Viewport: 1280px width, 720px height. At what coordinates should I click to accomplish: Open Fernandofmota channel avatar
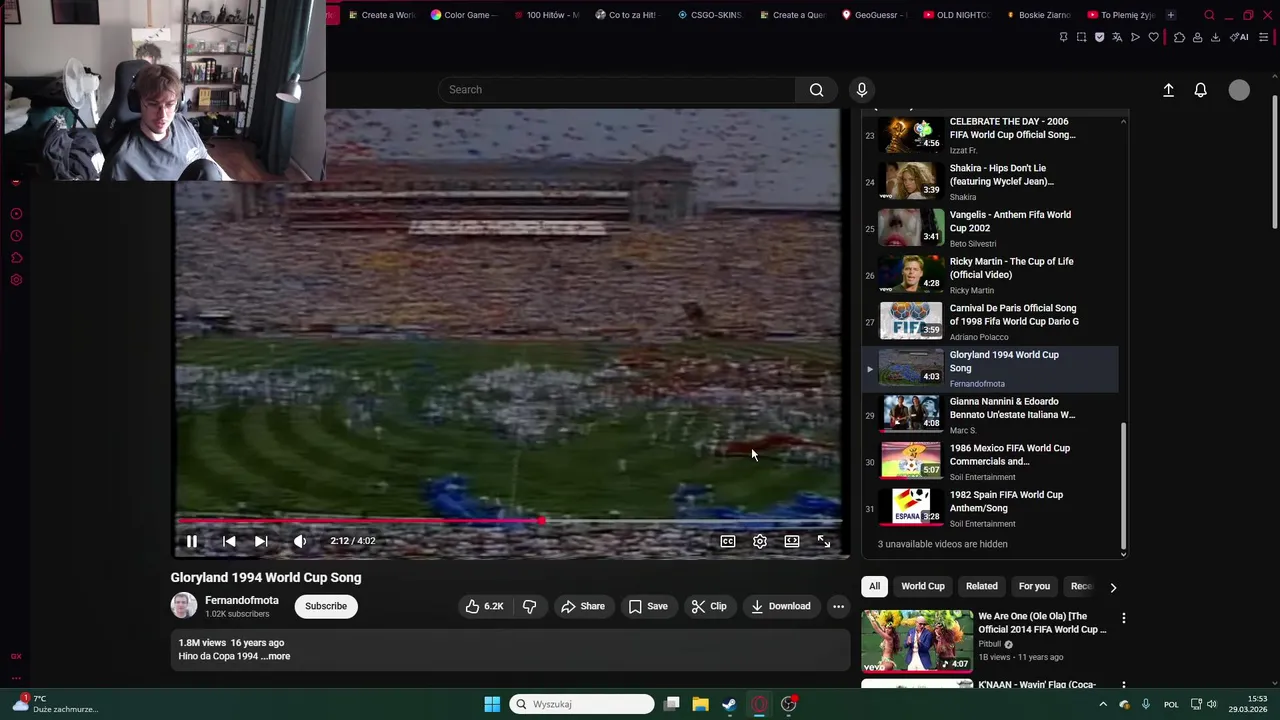[x=184, y=606]
